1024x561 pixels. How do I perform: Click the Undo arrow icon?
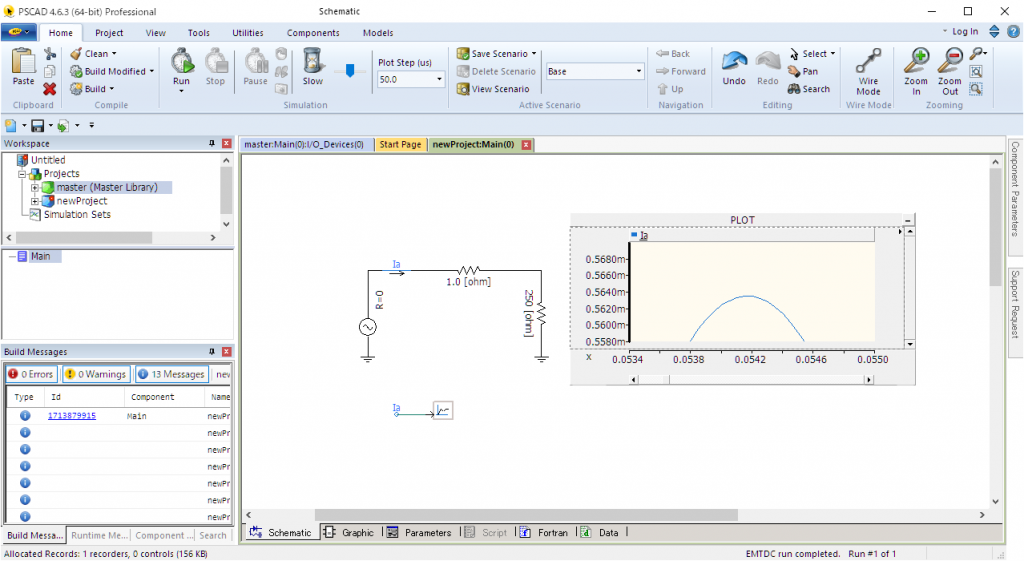click(734, 62)
